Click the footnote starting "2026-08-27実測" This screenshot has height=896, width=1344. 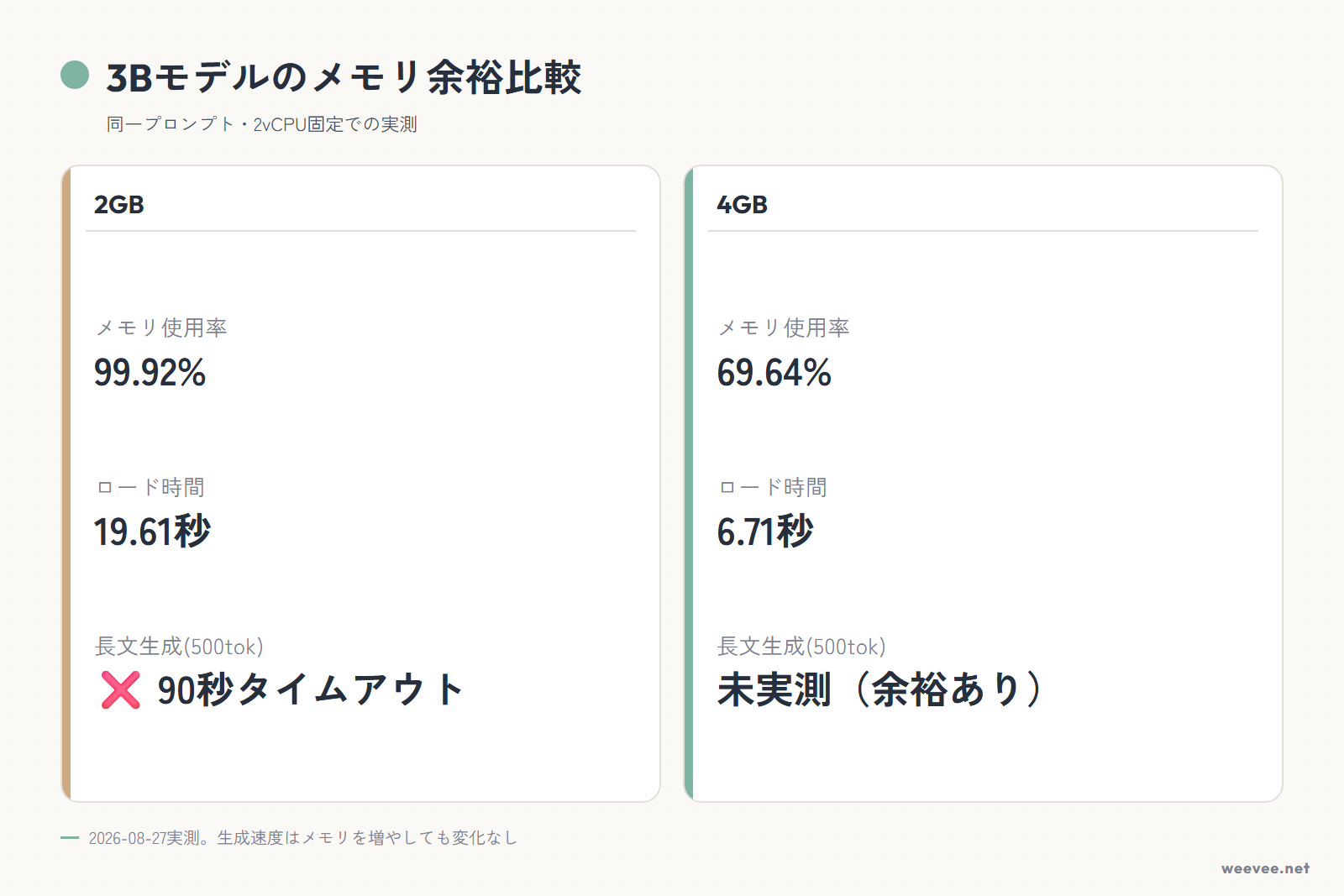coord(302,838)
